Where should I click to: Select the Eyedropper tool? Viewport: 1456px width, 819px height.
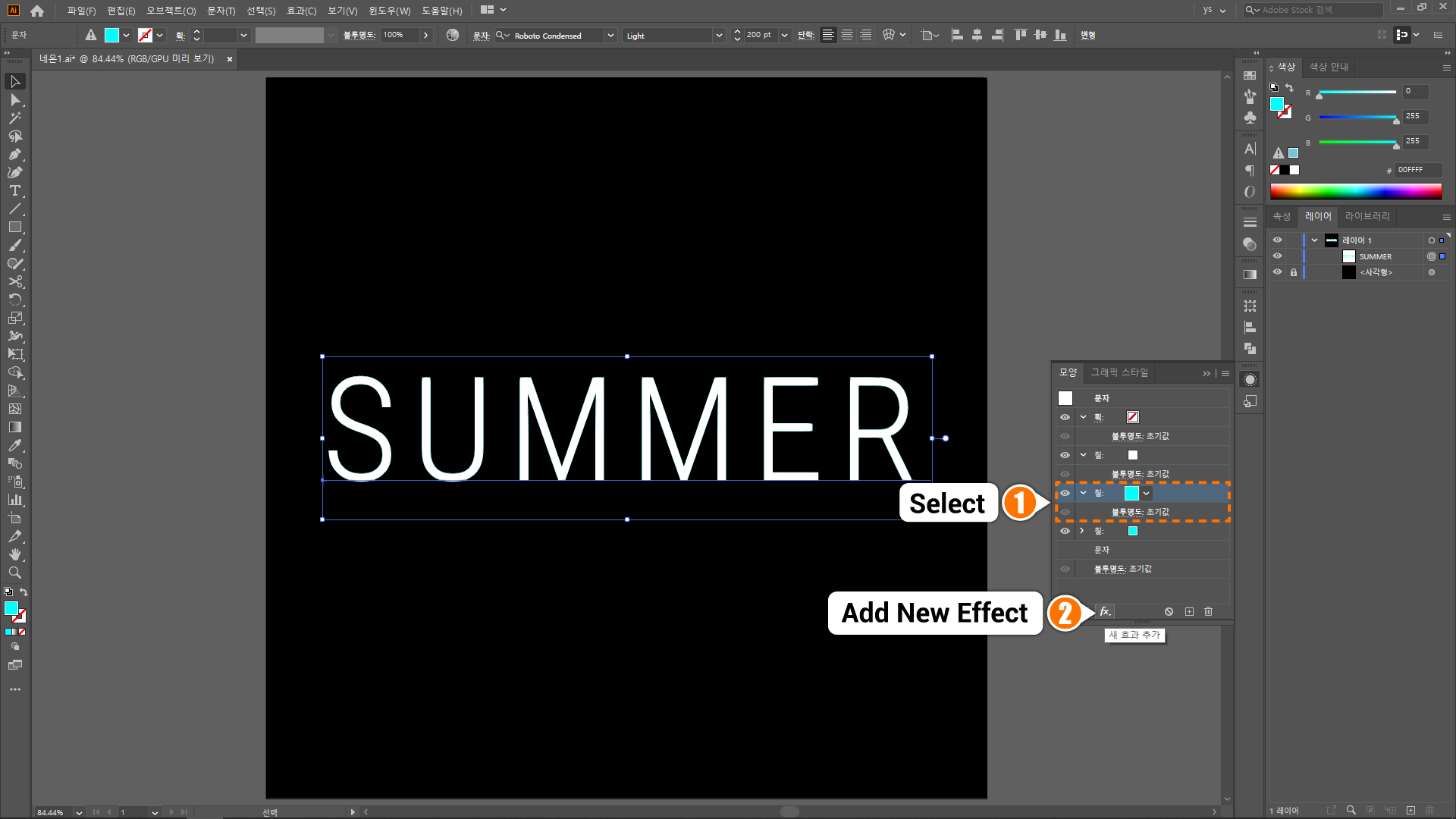pyautogui.click(x=14, y=446)
